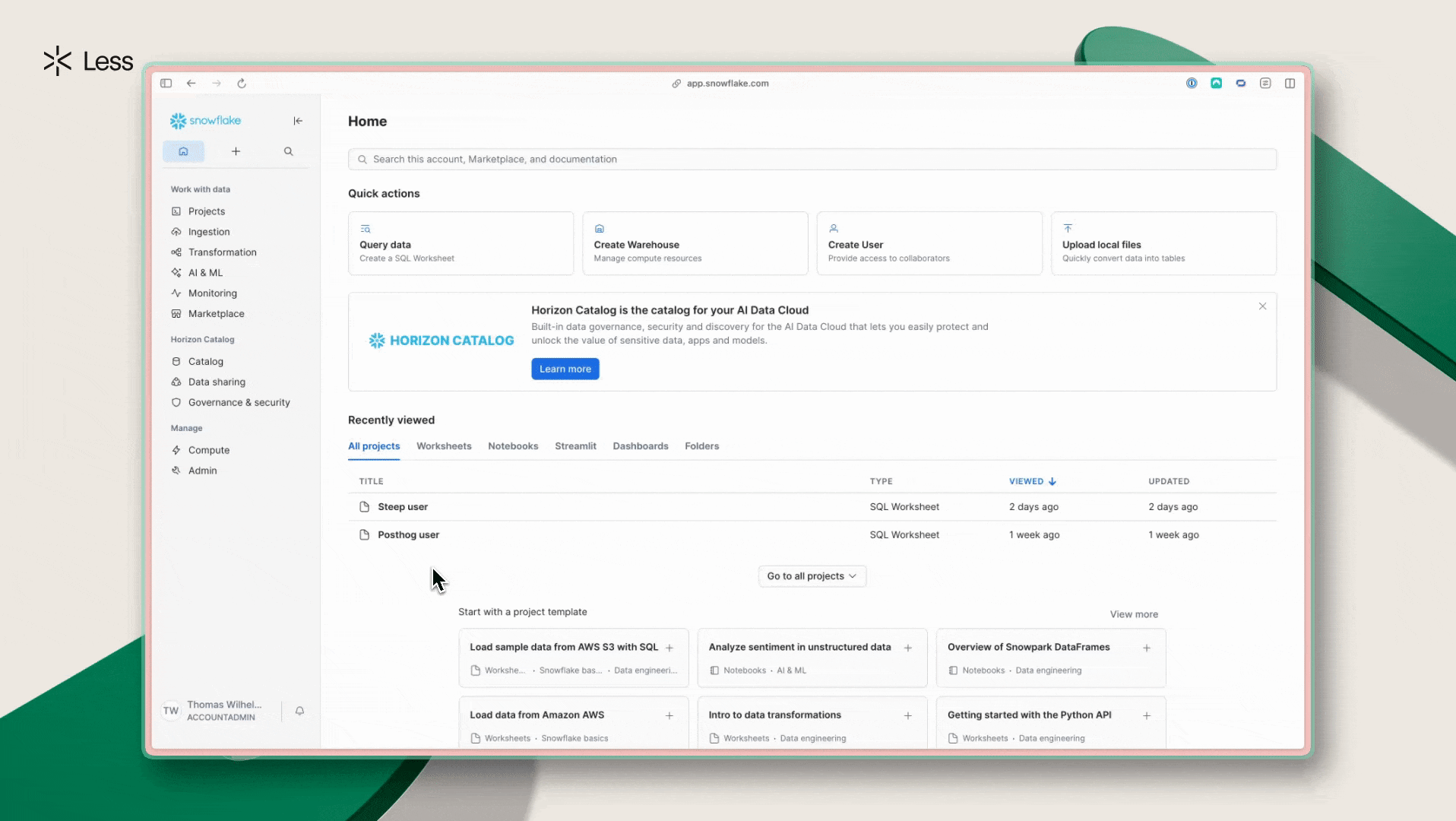Click the blue extension icon in browser toolbar
Image resolution: width=1456 pixels, height=821 pixels.
[x=1241, y=84]
